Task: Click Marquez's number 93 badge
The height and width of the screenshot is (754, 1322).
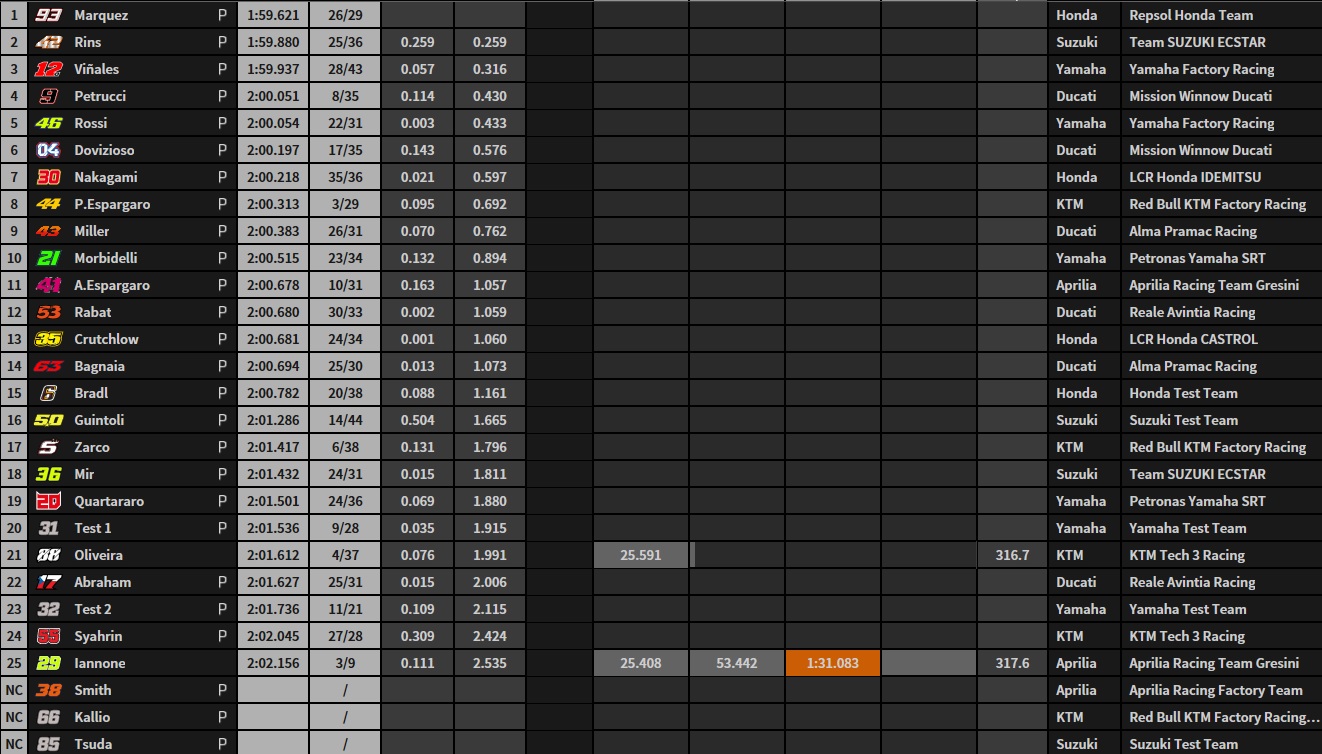Action: (48, 15)
